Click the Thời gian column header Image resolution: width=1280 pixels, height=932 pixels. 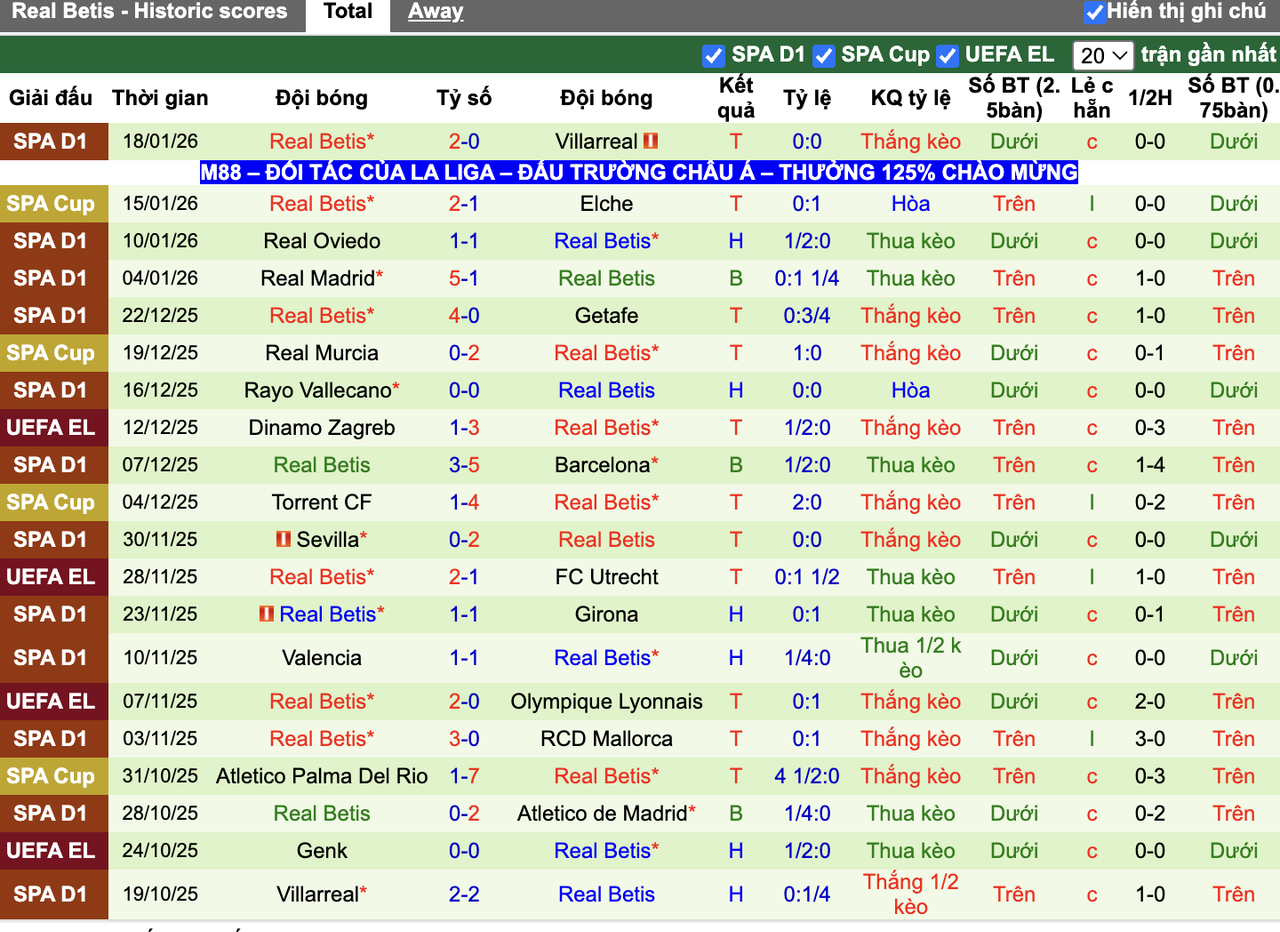click(x=160, y=98)
